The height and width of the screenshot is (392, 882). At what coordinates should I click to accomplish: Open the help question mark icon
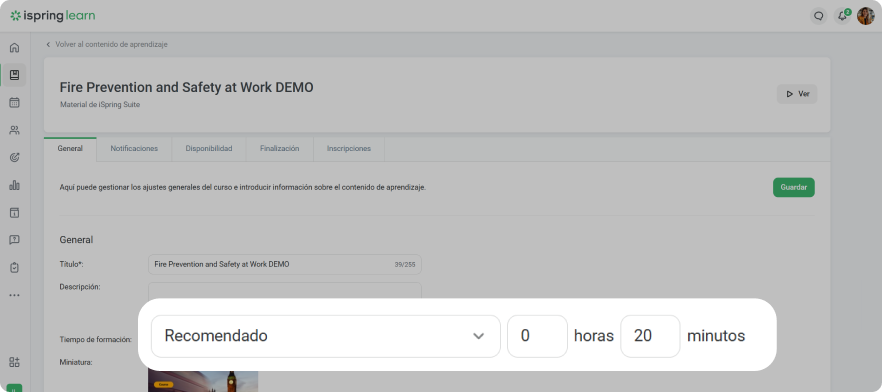tap(15, 240)
